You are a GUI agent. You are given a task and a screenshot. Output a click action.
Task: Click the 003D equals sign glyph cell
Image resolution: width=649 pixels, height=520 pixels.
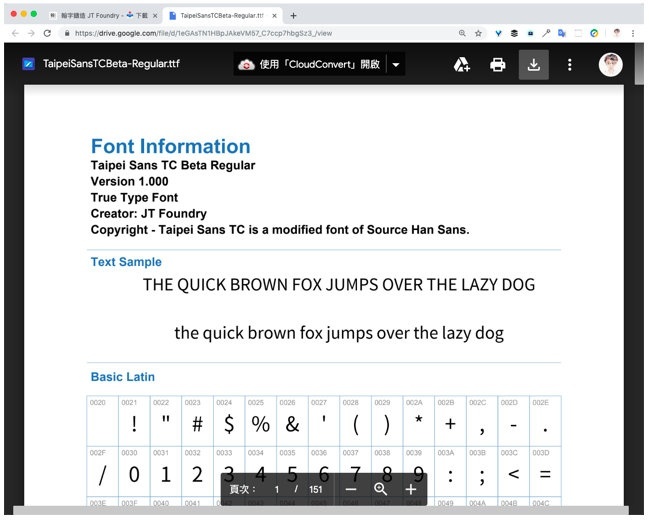click(545, 471)
